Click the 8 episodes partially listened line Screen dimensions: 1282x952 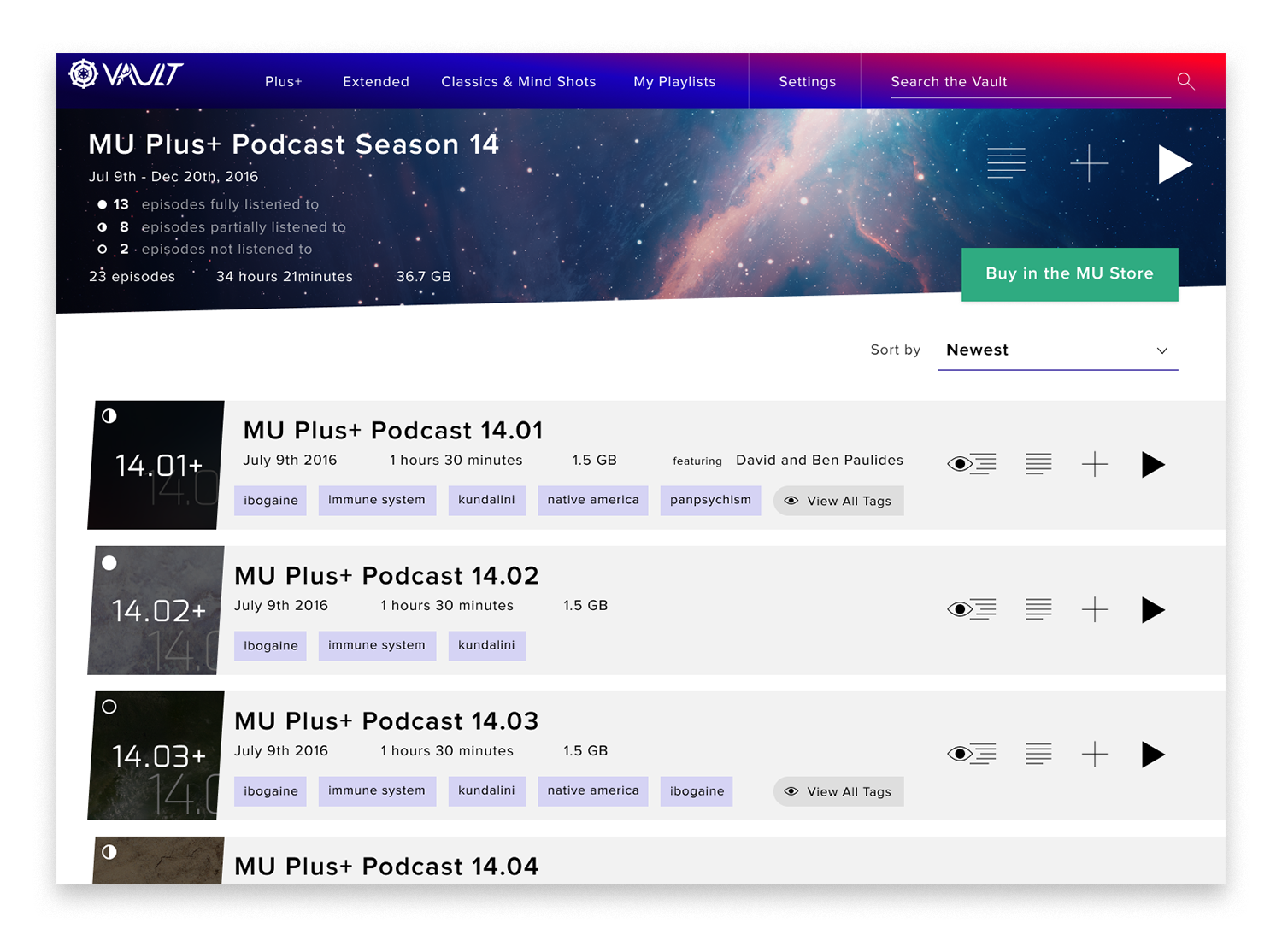pyautogui.click(x=221, y=226)
